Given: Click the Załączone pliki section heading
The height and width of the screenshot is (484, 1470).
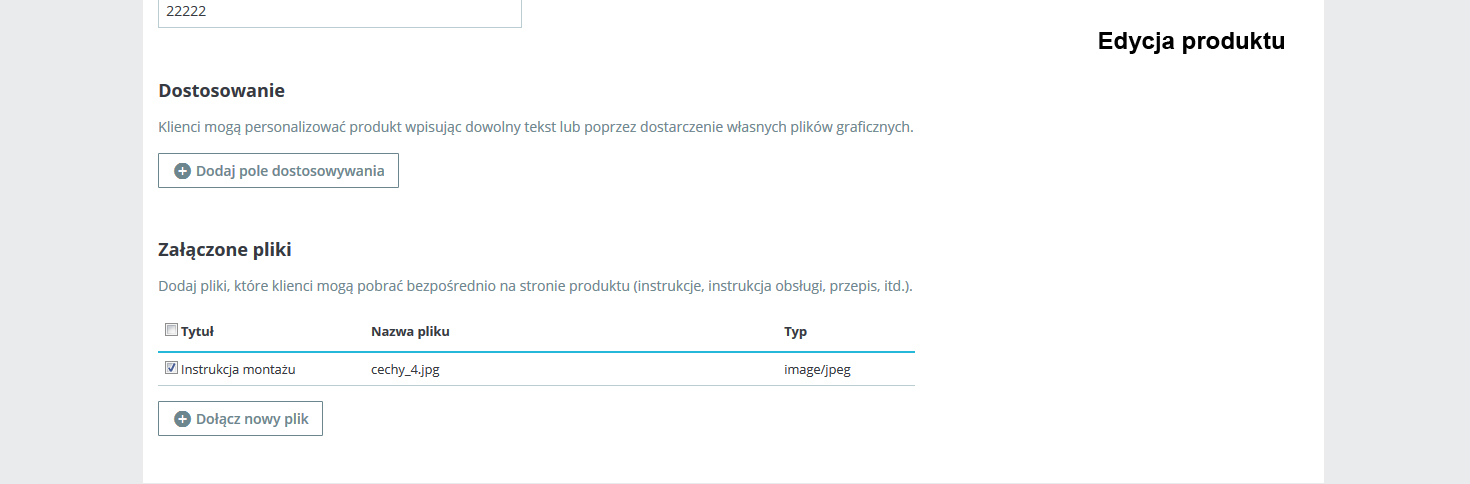Looking at the screenshot, I should coord(225,249).
